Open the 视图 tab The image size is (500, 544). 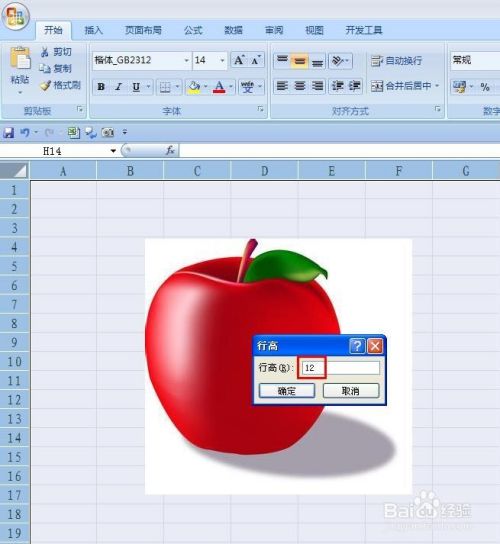[x=314, y=30]
